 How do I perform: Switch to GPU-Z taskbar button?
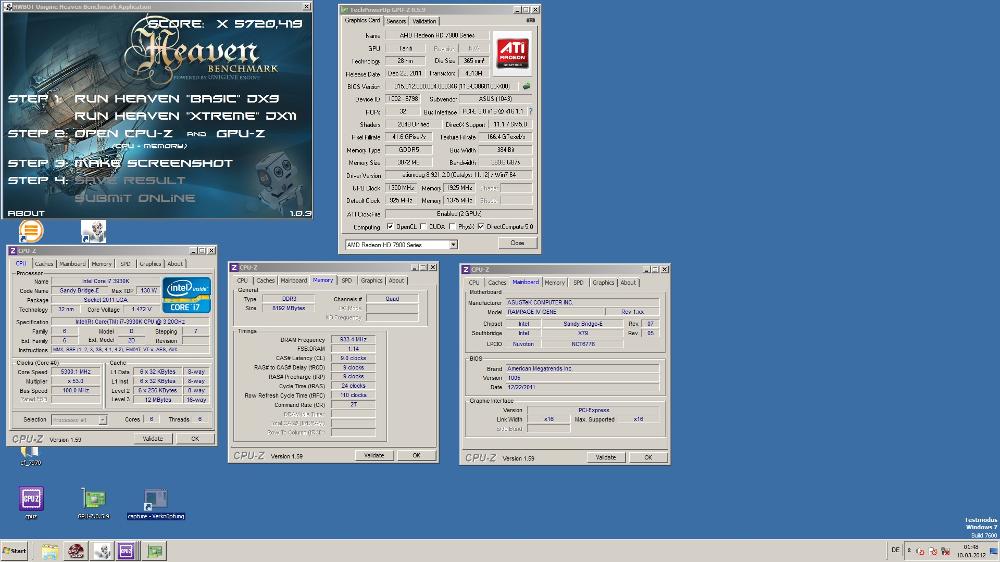click(x=154, y=551)
